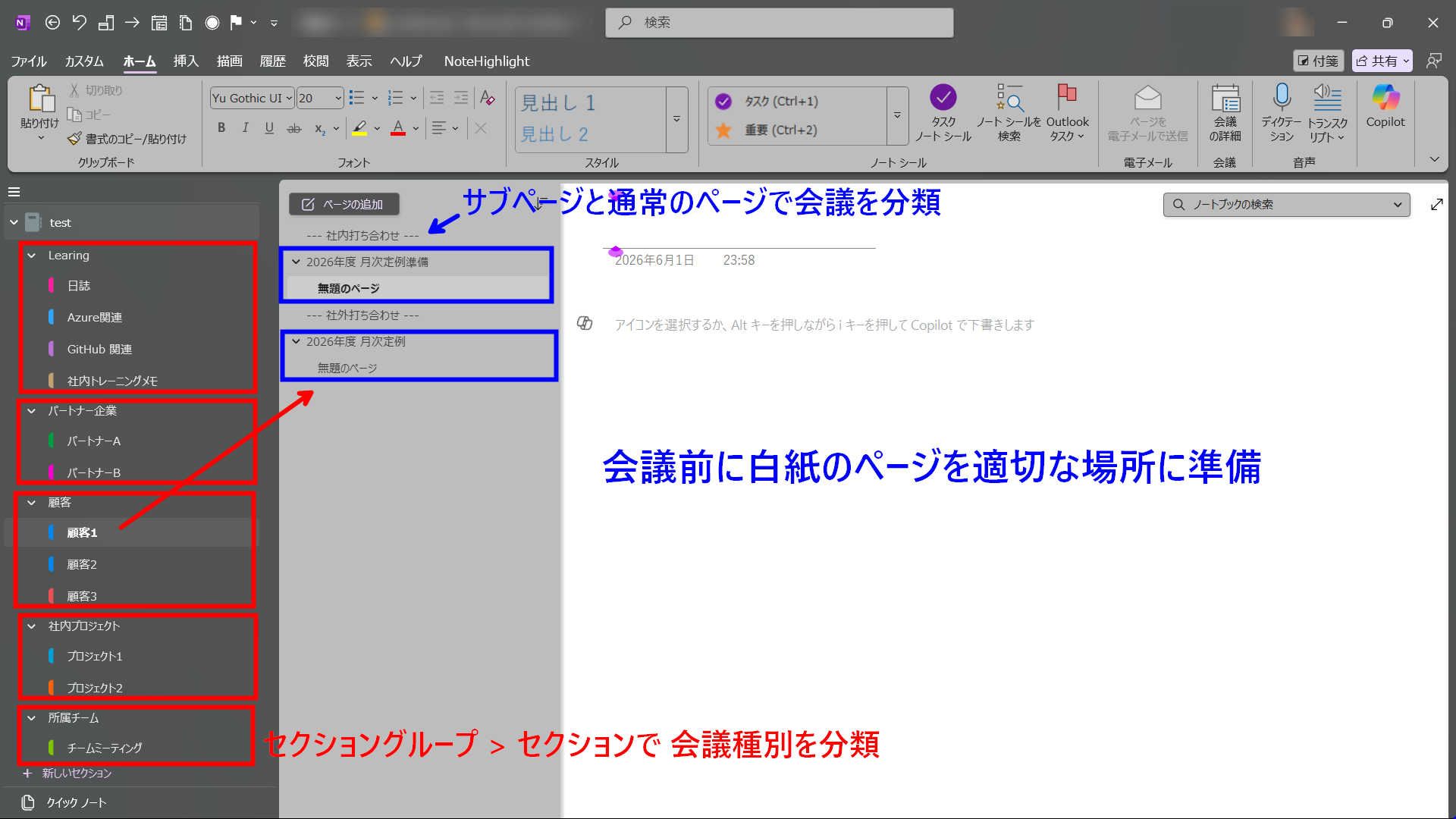Expand the Styles gallery dropdown

pyautogui.click(x=676, y=119)
